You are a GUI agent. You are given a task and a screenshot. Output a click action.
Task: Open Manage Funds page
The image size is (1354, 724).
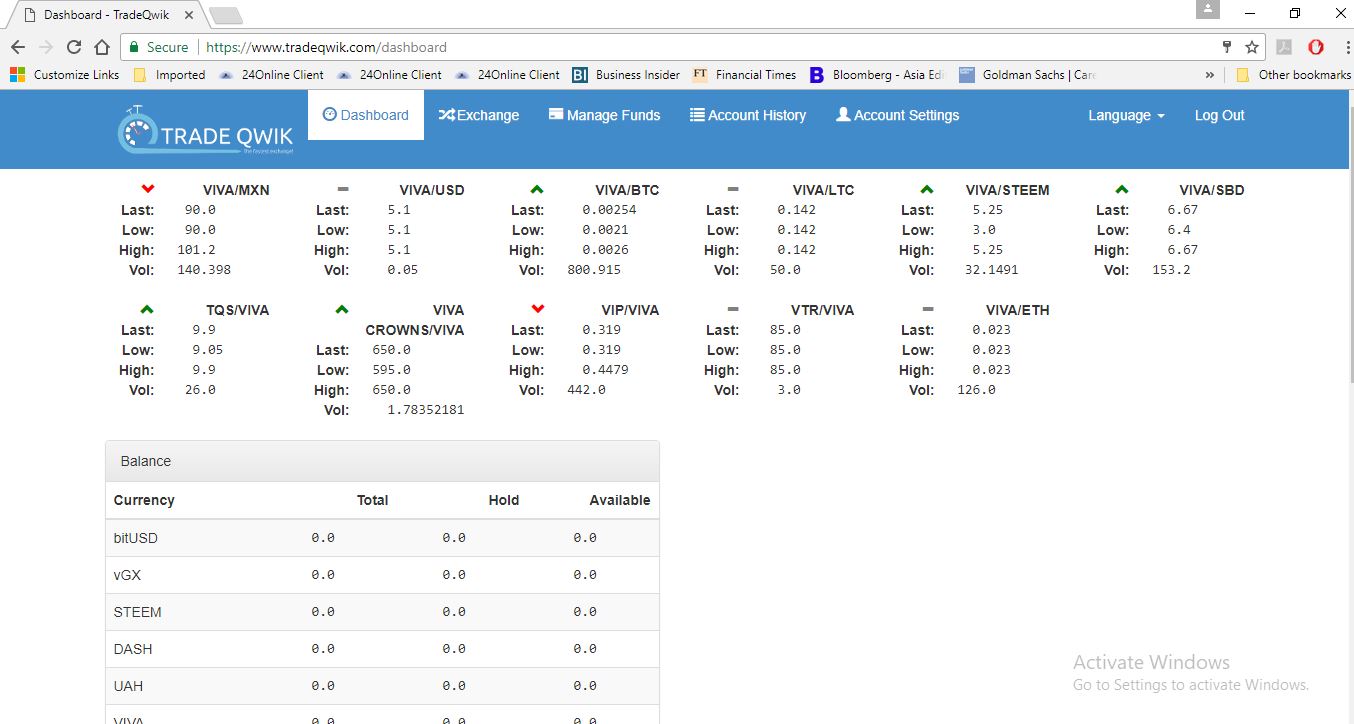(x=605, y=115)
